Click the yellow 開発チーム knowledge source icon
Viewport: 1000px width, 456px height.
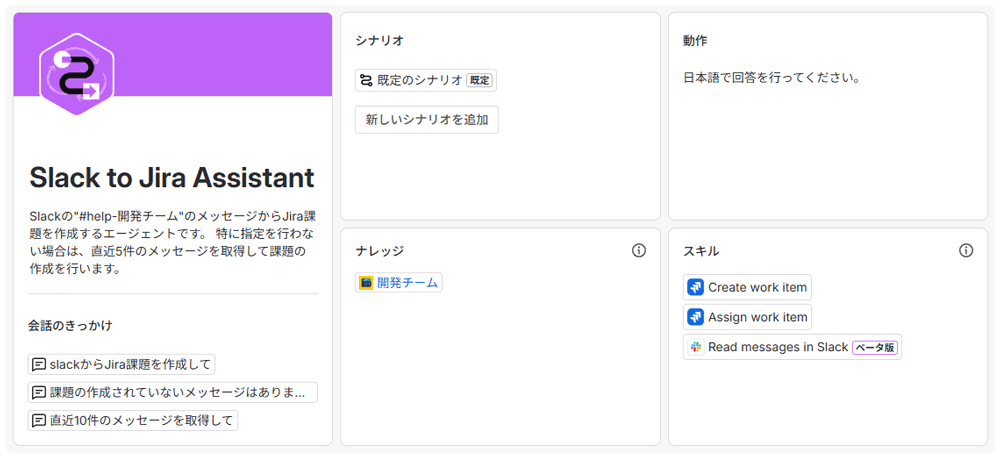[x=366, y=283]
